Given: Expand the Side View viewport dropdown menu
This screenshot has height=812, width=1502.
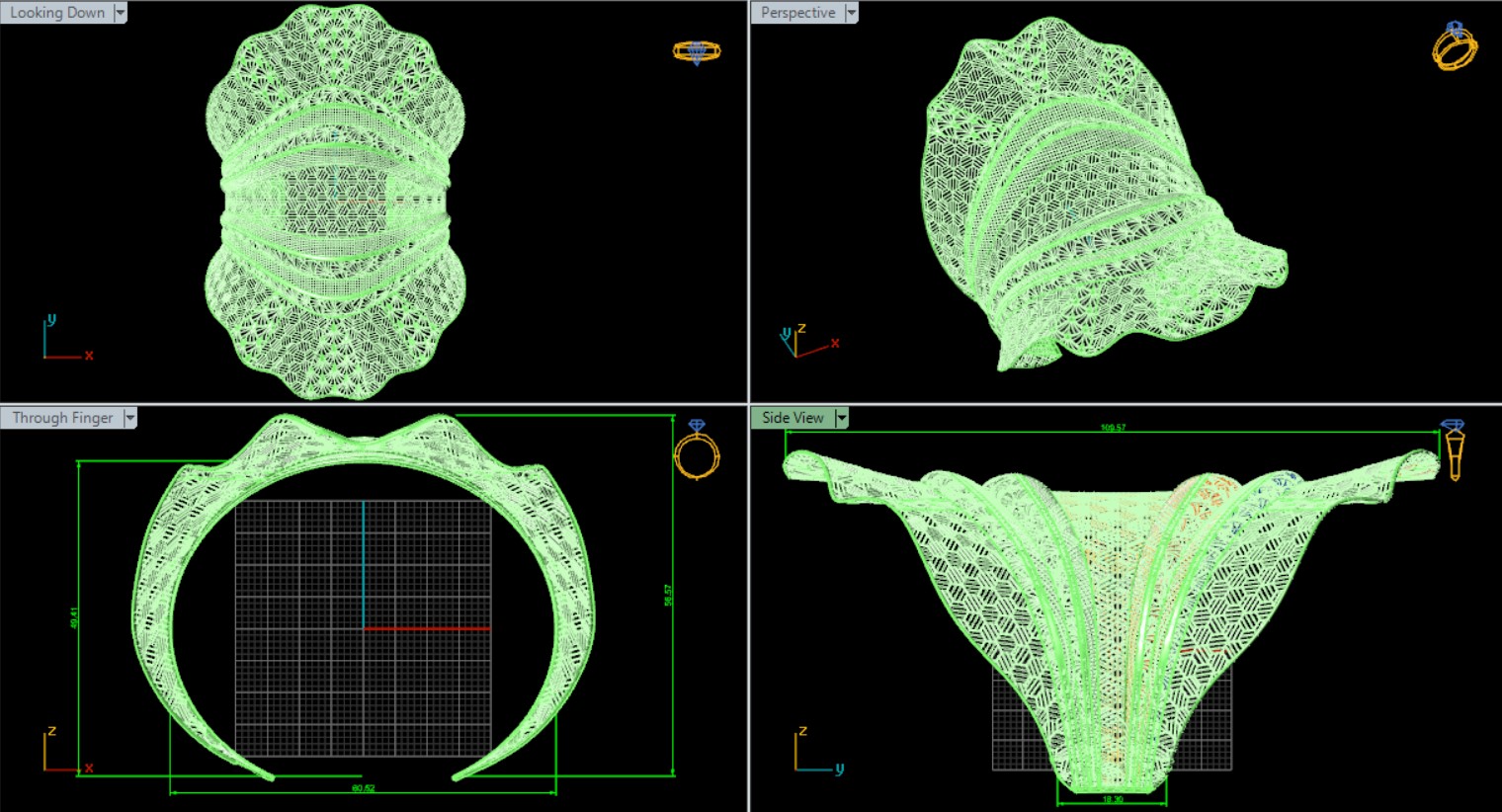Looking at the screenshot, I should 841,418.
